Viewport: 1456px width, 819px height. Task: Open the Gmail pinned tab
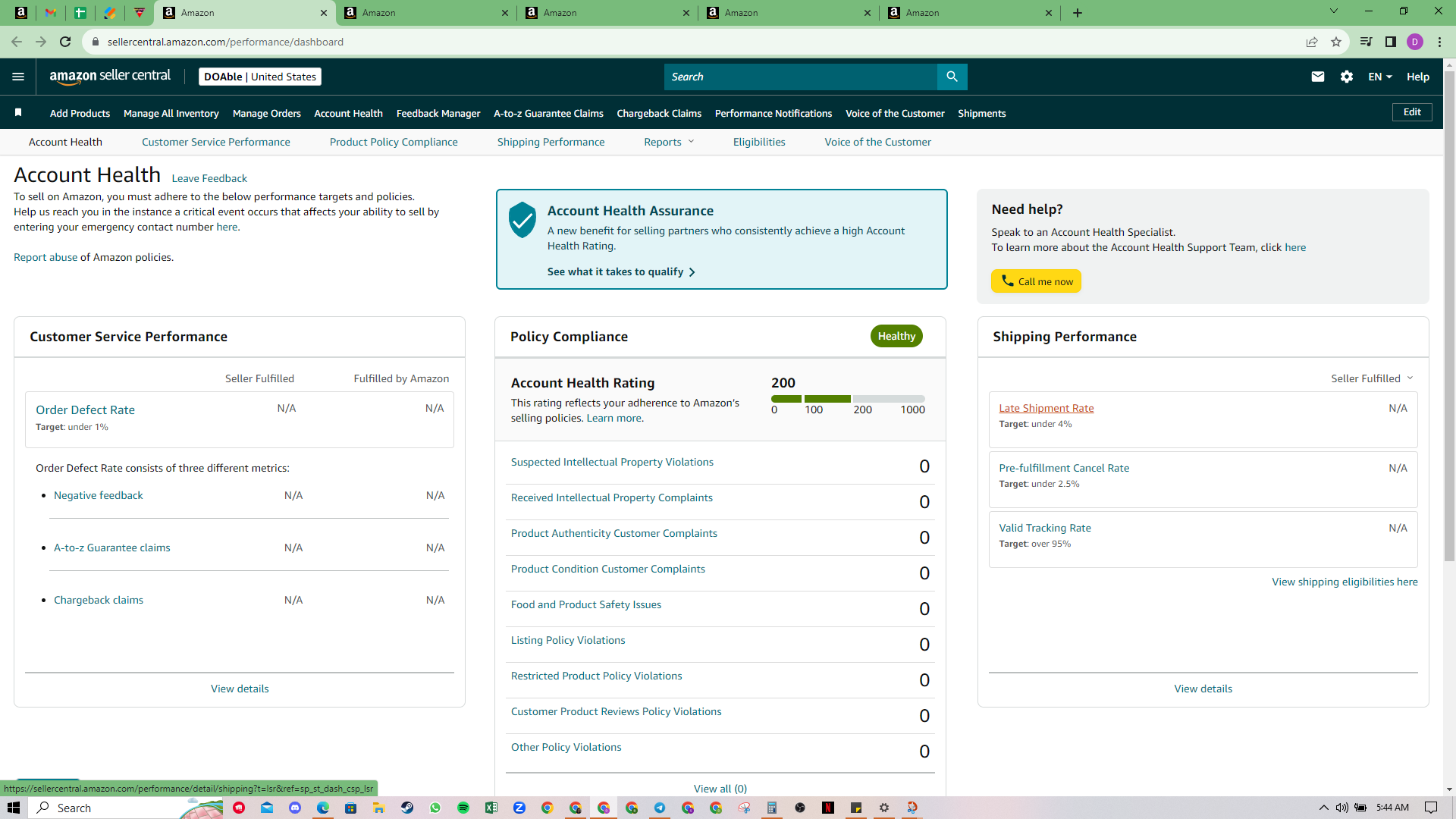50,13
